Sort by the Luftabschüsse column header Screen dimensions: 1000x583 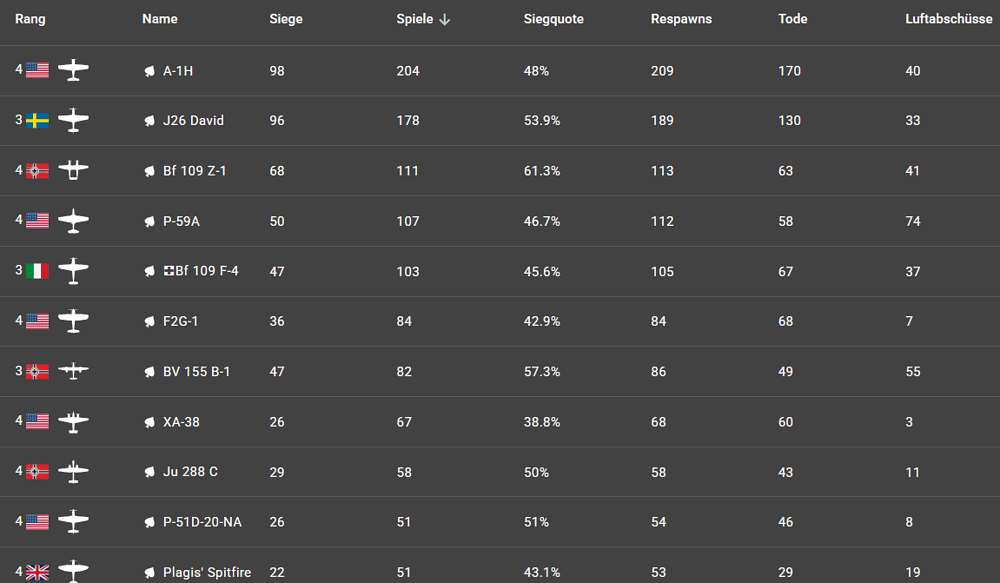[x=941, y=19]
